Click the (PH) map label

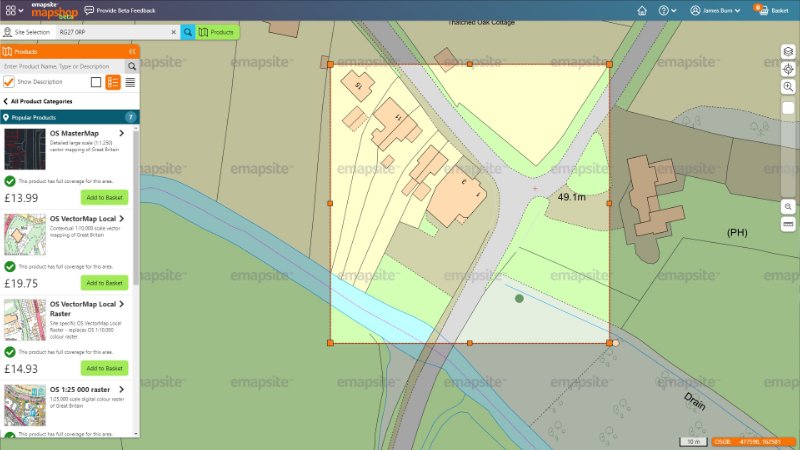click(x=737, y=233)
